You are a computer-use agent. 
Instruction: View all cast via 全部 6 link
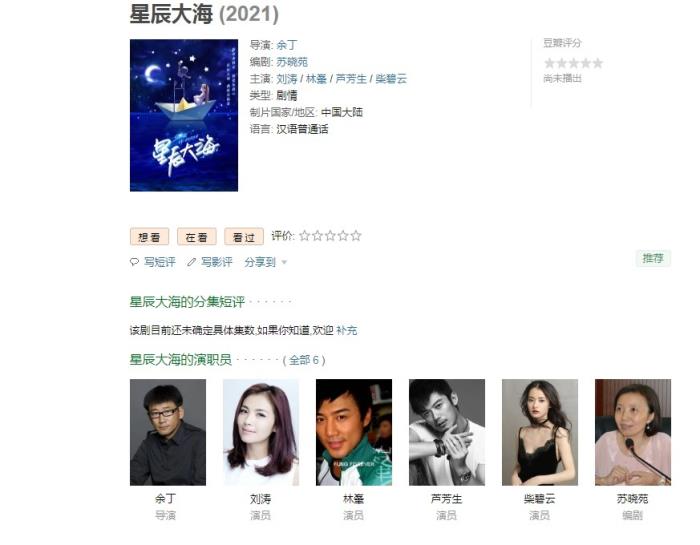pyautogui.click(x=304, y=360)
